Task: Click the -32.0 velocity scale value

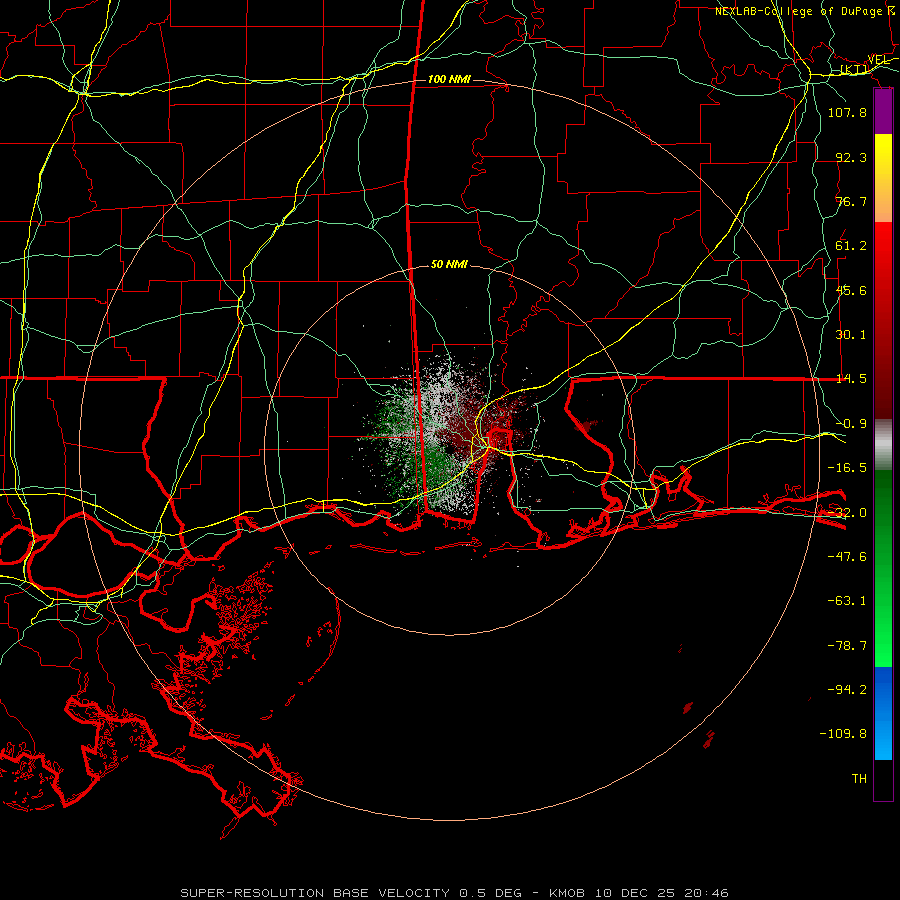Action: tap(847, 513)
